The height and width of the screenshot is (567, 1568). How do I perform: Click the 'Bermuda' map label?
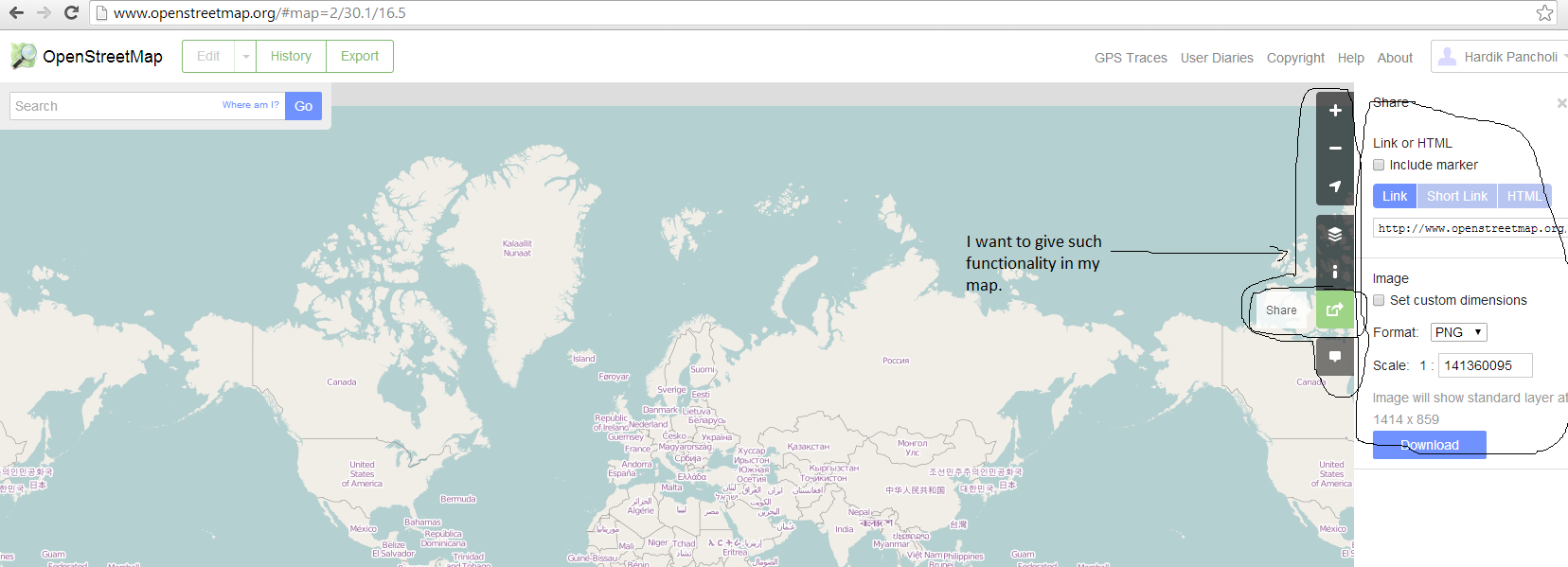pos(458,499)
